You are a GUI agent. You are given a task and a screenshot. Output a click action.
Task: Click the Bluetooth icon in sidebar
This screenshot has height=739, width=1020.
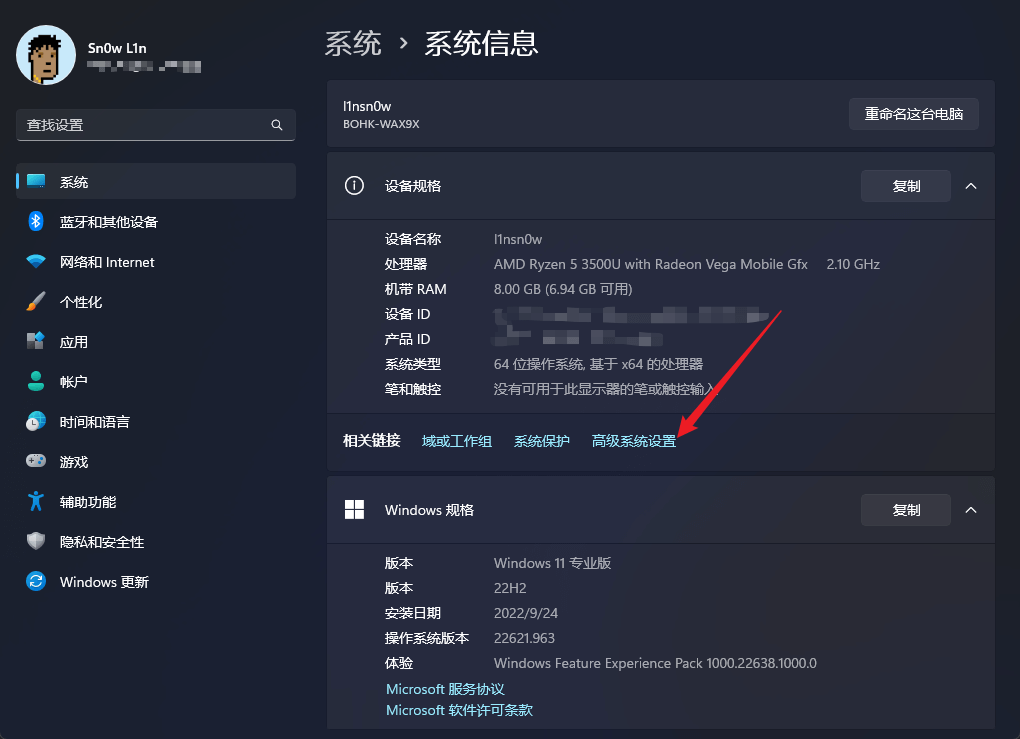[x=36, y=221]
